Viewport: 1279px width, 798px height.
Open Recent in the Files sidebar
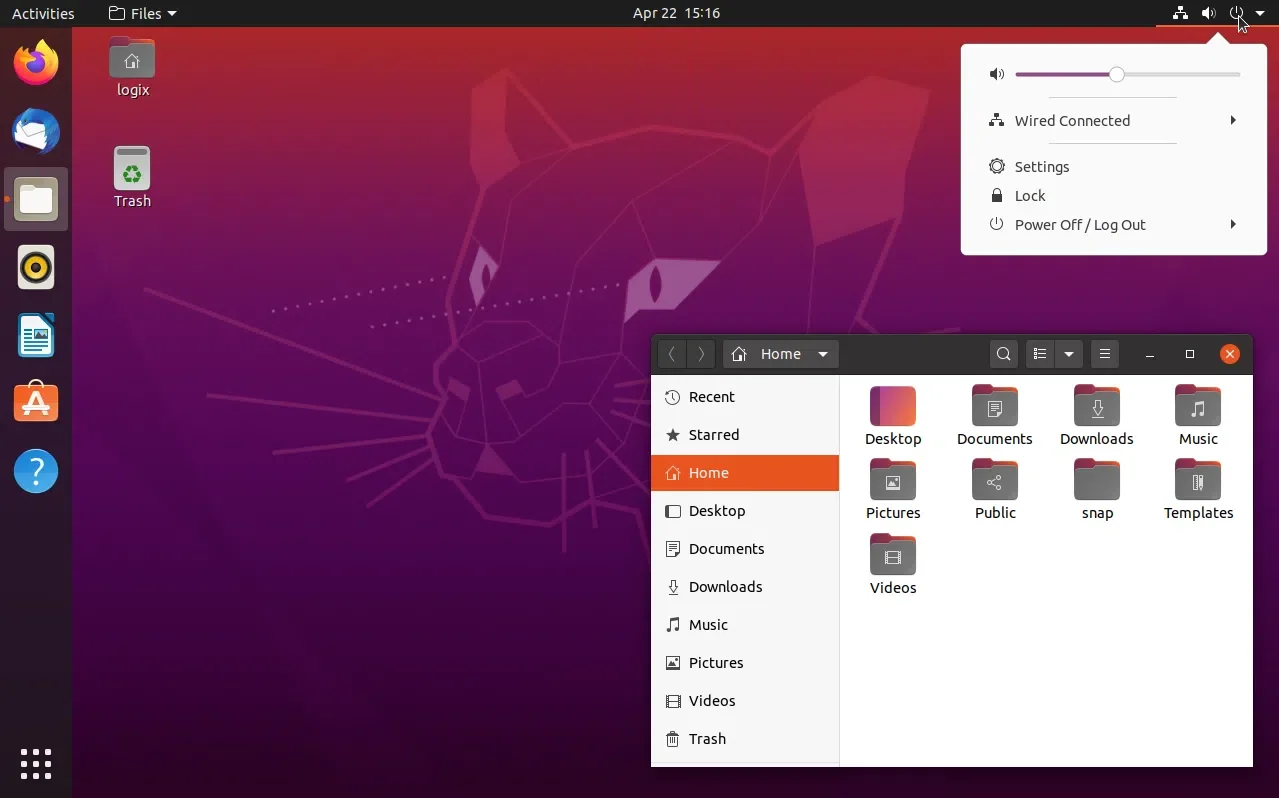click(x=745, y=397)
